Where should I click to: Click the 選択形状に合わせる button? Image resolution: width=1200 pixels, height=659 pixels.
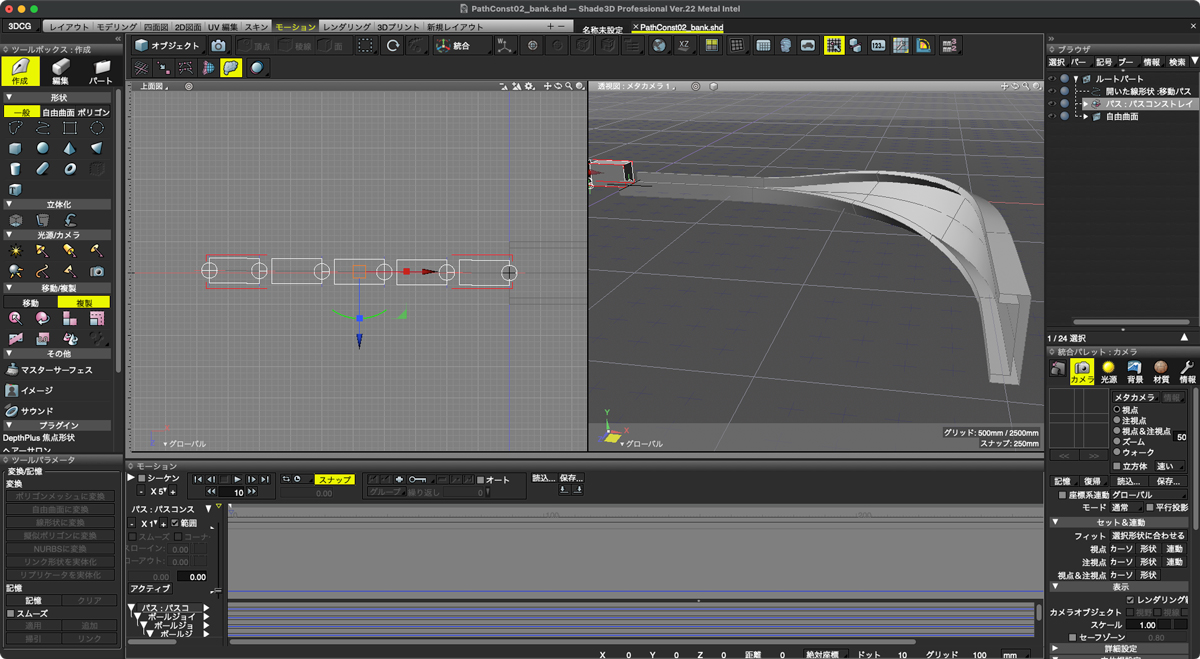[1148, 536]
